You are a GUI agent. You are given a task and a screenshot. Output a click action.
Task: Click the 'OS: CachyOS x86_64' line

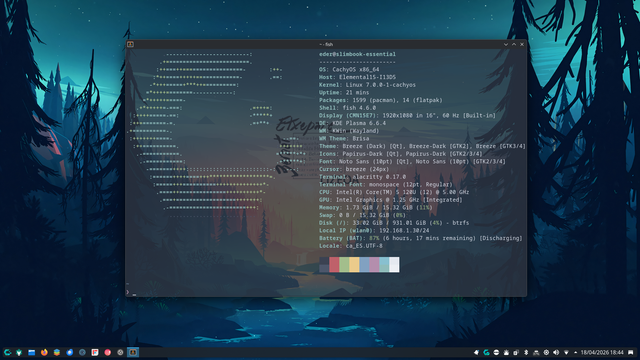click(349, 69)
